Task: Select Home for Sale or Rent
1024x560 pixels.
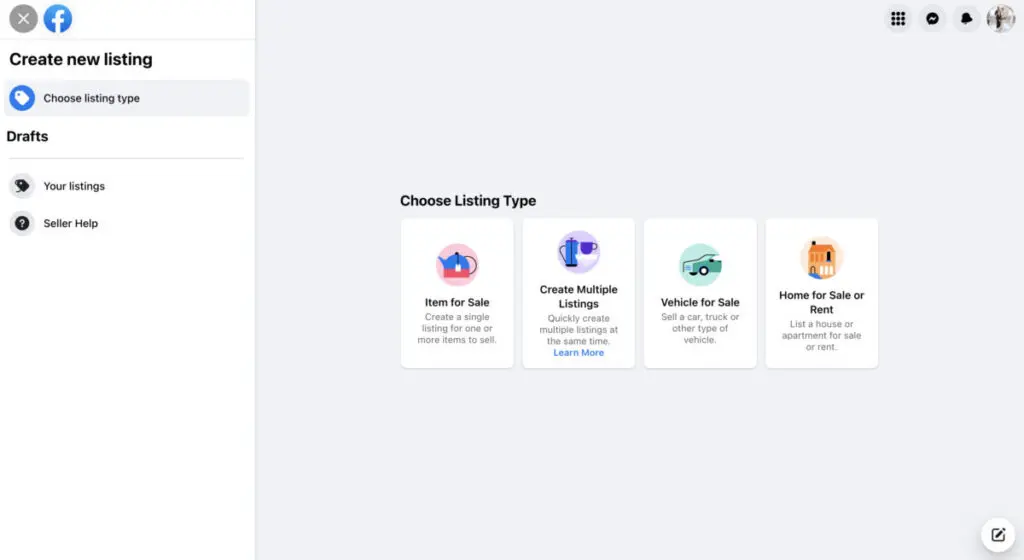Action: [x=821, y=302]
